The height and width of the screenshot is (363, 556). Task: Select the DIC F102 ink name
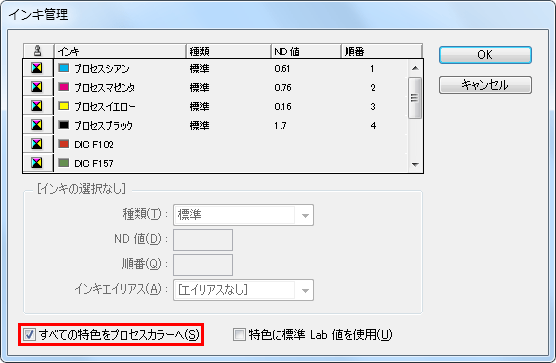coord(94,145)
